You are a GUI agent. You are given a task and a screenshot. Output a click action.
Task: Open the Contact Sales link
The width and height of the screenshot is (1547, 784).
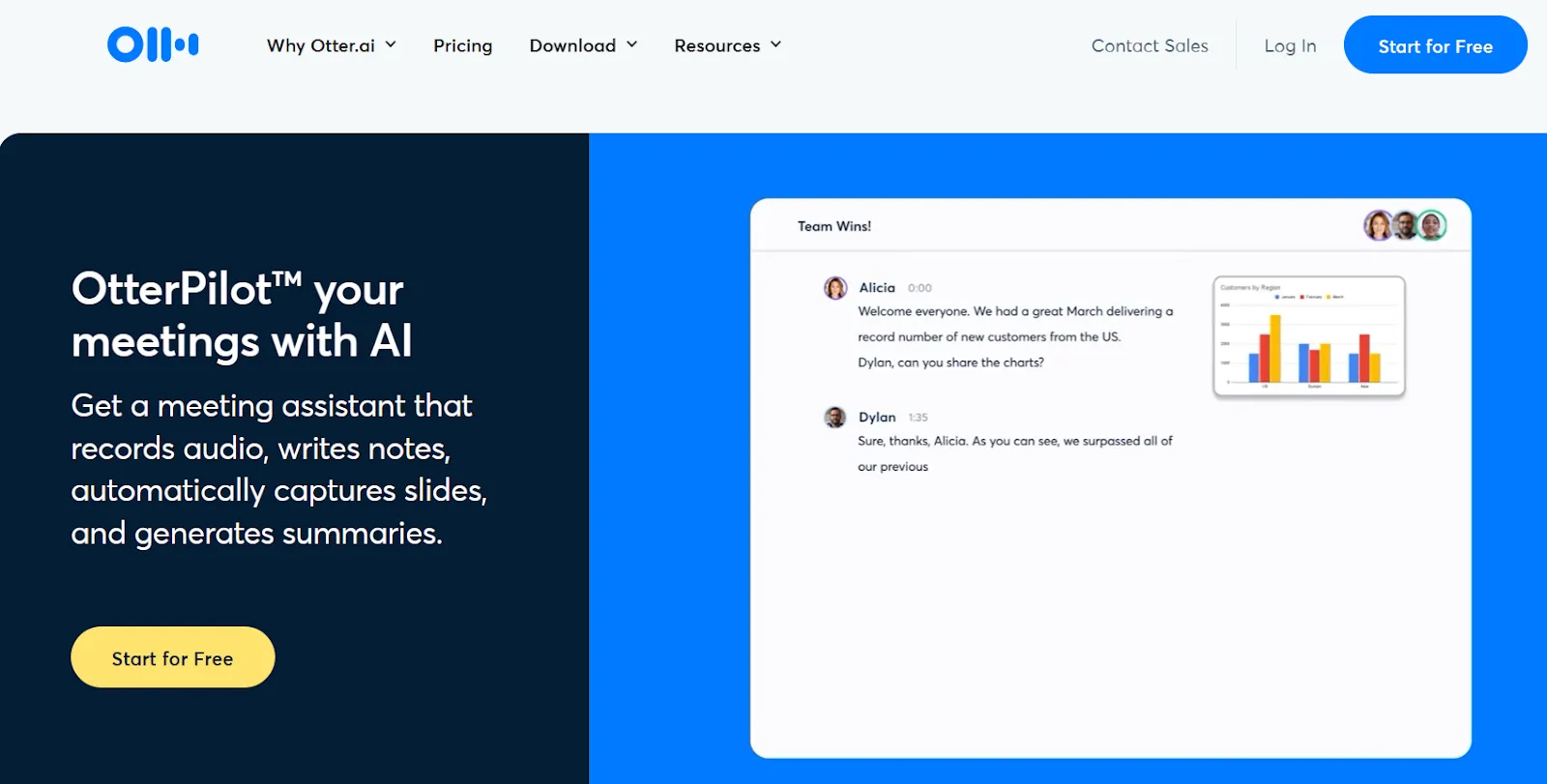click(1150, 45)
